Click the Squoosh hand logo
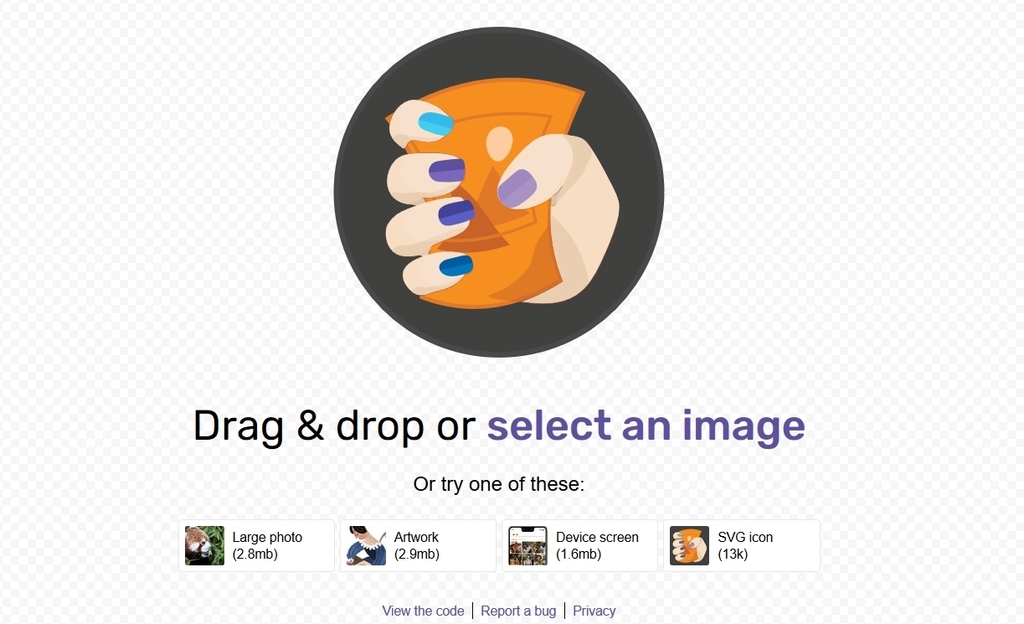This screenshot has height=624, width=1024. pos(499,192)
